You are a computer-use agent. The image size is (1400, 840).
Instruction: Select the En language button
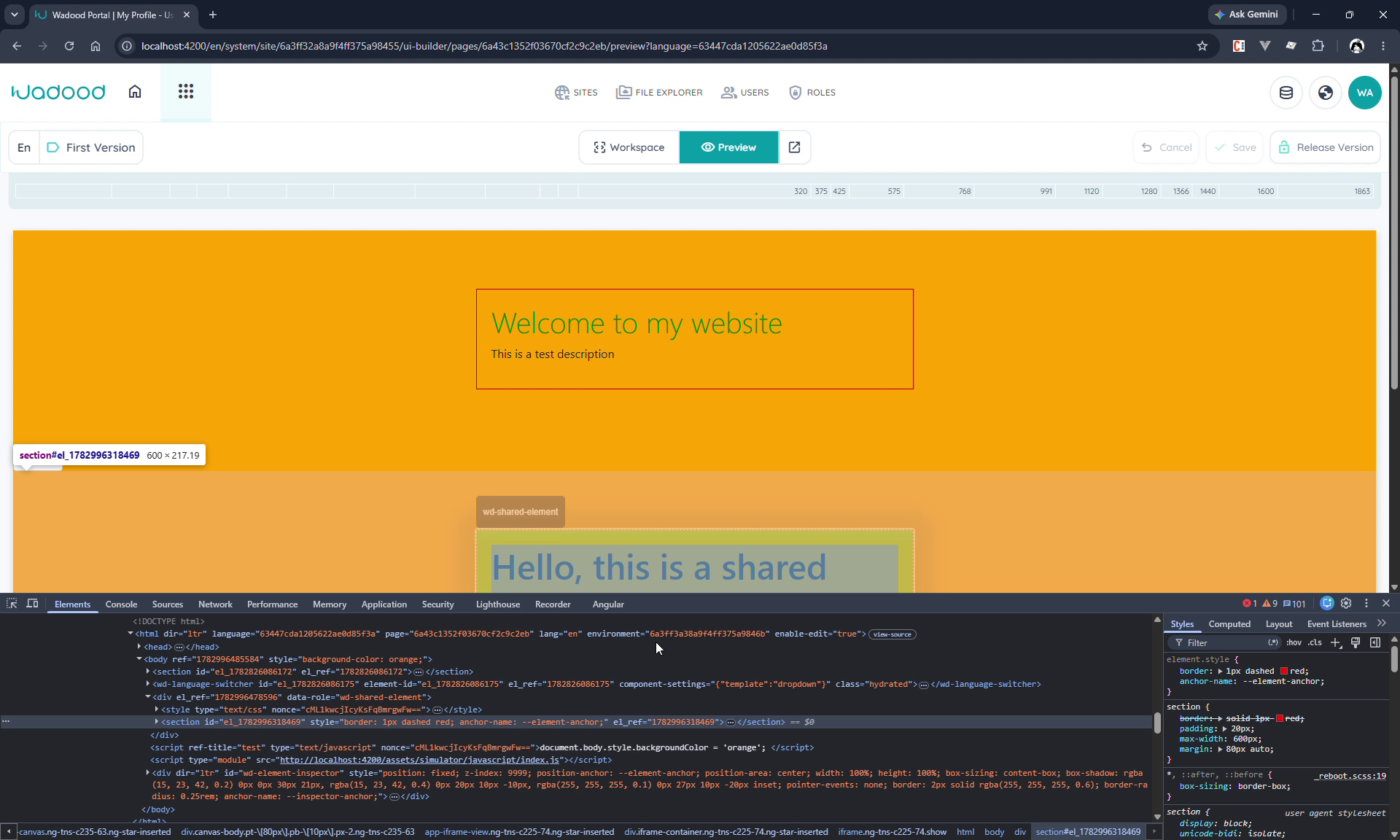pyautogui.click(x=24, y=147)
